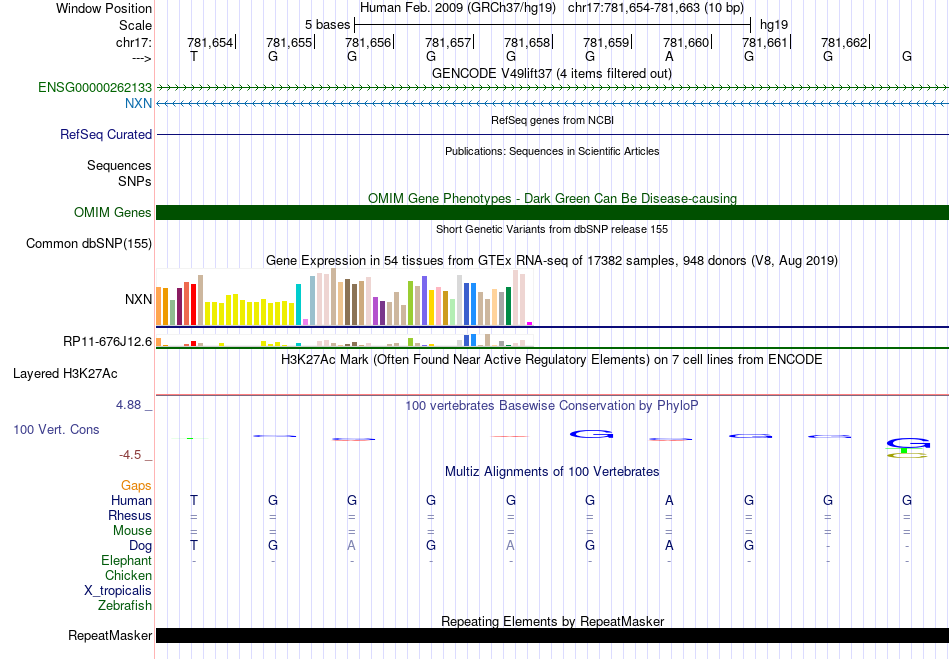Click the black RepeatMasker element bar
The image size is (950, 659).
click(x=552, y=636)
